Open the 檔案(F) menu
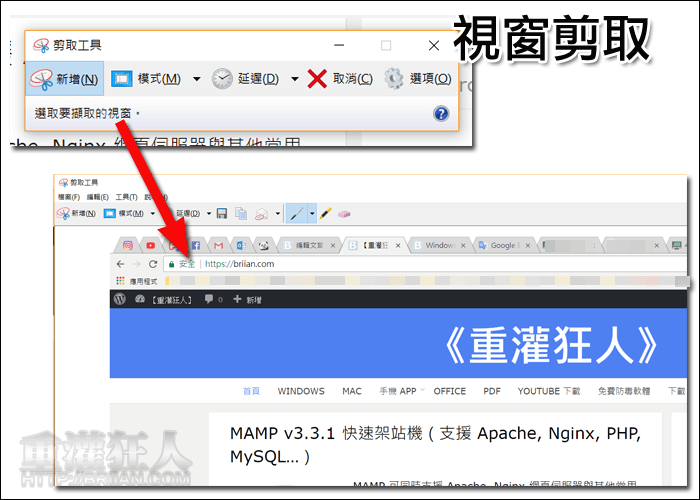The height and width of the screenshot is (500, 700). coord(69,198)
